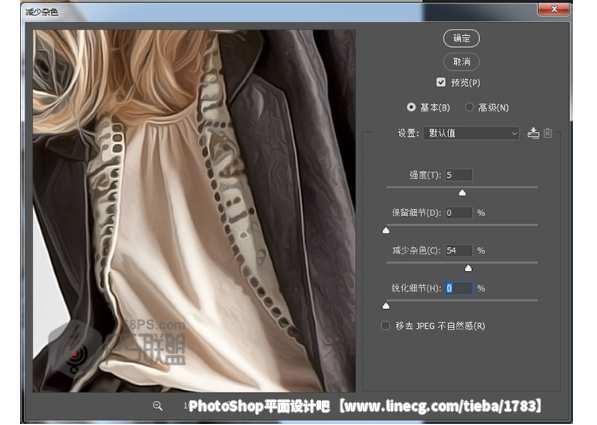
Task: Enable 移去 JPEG 不自然感(R) checkbox
Action: pos(385,326)
